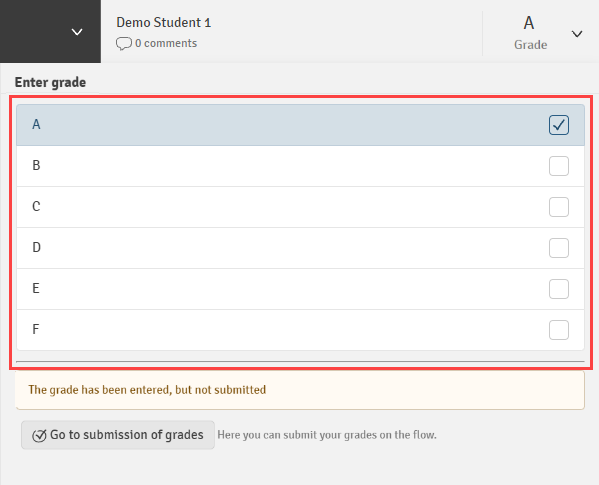Uncheck the grade A checkbox

[559, 125]
